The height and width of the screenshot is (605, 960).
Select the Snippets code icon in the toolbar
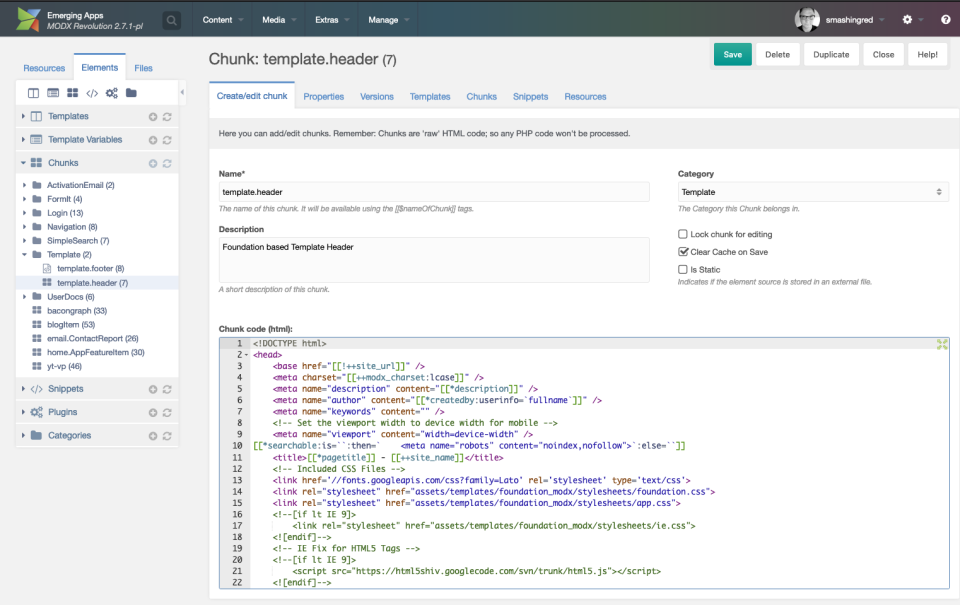click(x=92, y=94)
